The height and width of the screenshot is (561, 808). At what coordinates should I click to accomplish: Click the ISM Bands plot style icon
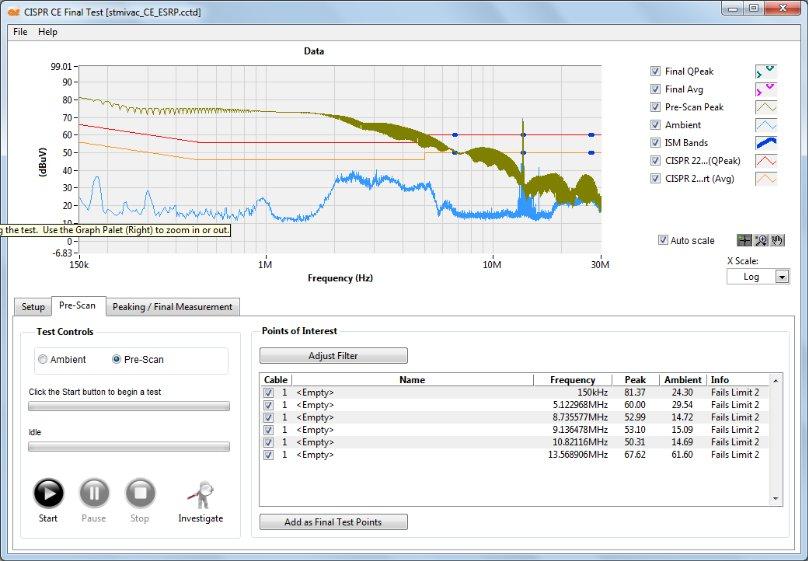pyautogui.click(x=766, y=143)
